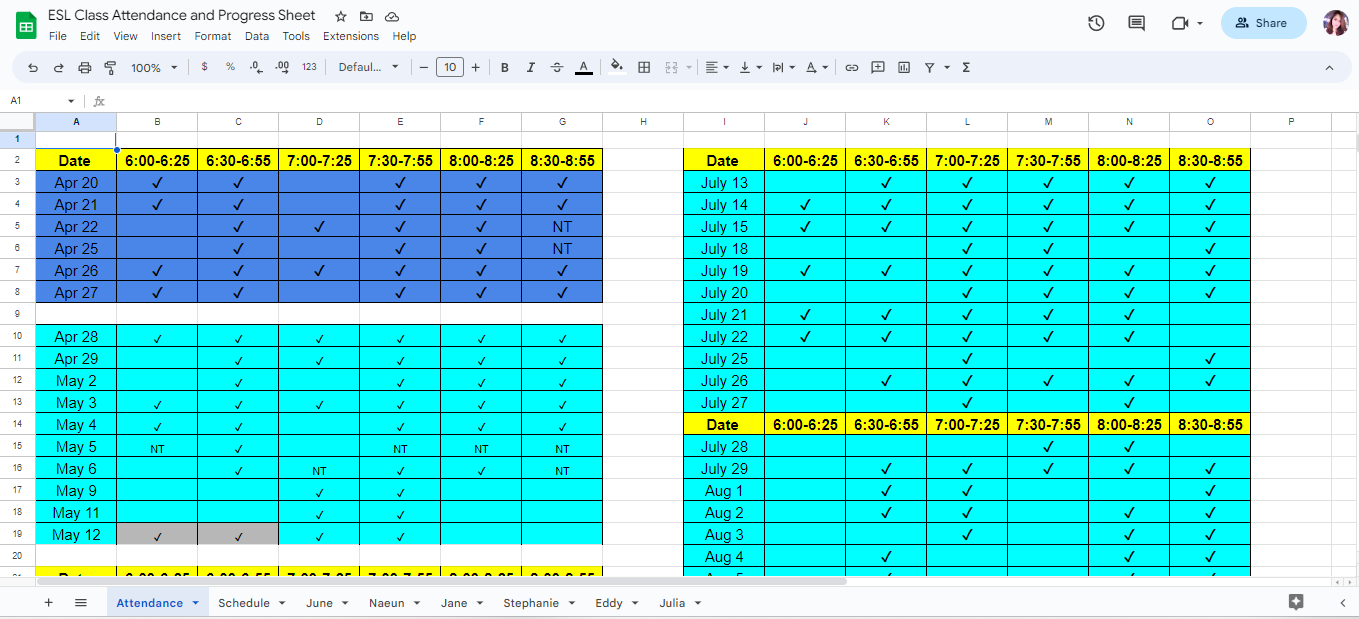Image resolution: width=1359 pixels, height=619 pixels.
Task: Toggle bold formatting
Action: tap(504, 67)
